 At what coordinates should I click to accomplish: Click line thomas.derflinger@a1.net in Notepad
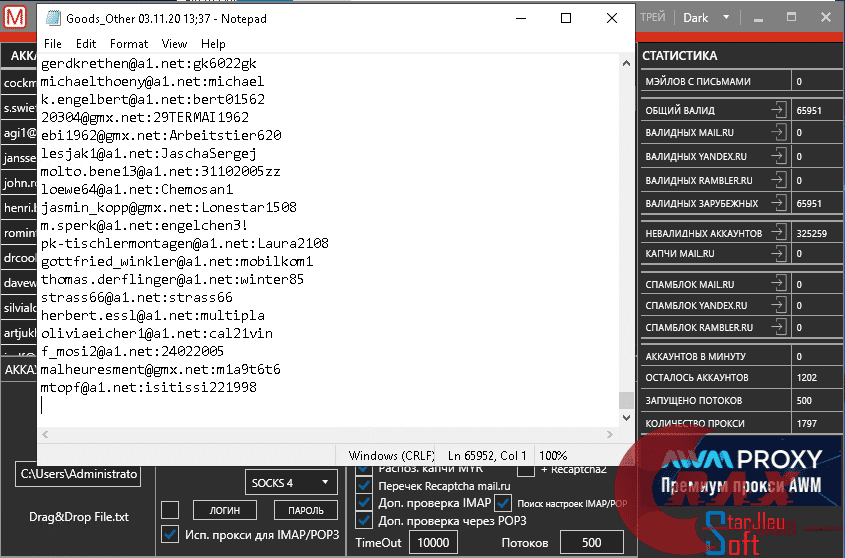(x=172, y=279)
